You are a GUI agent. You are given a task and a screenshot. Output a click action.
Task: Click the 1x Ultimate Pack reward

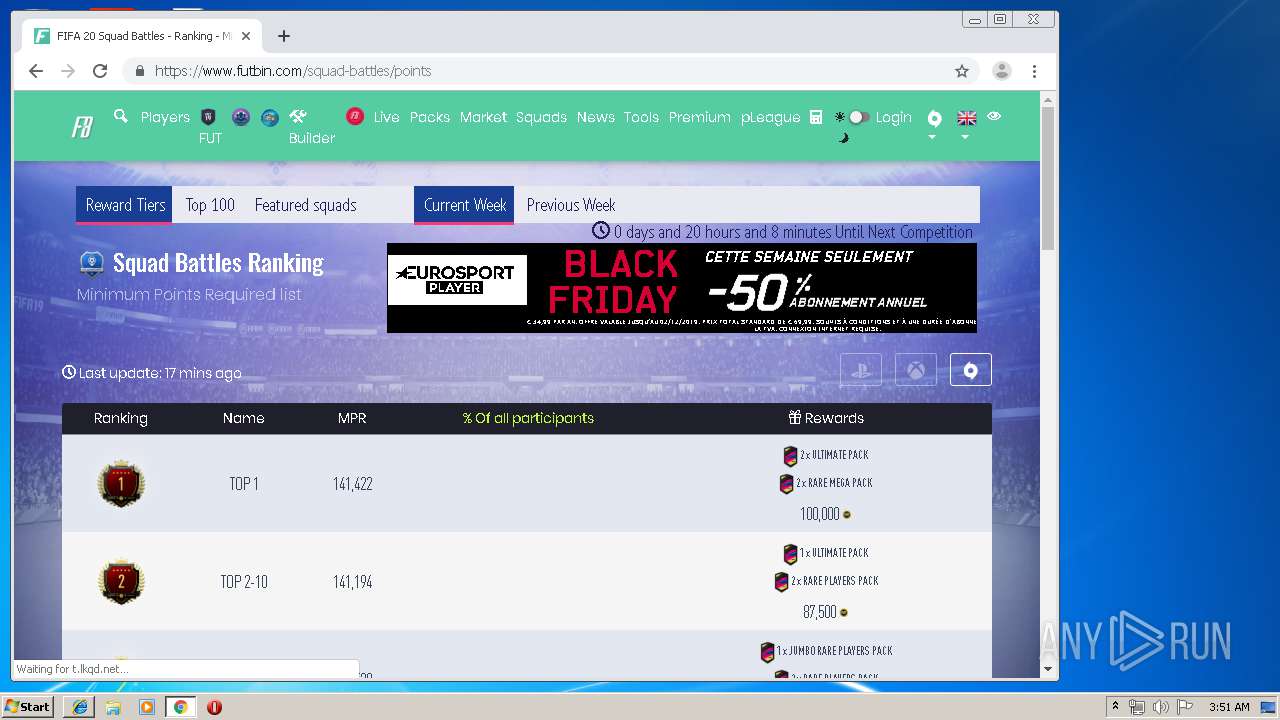pos(826,553)
